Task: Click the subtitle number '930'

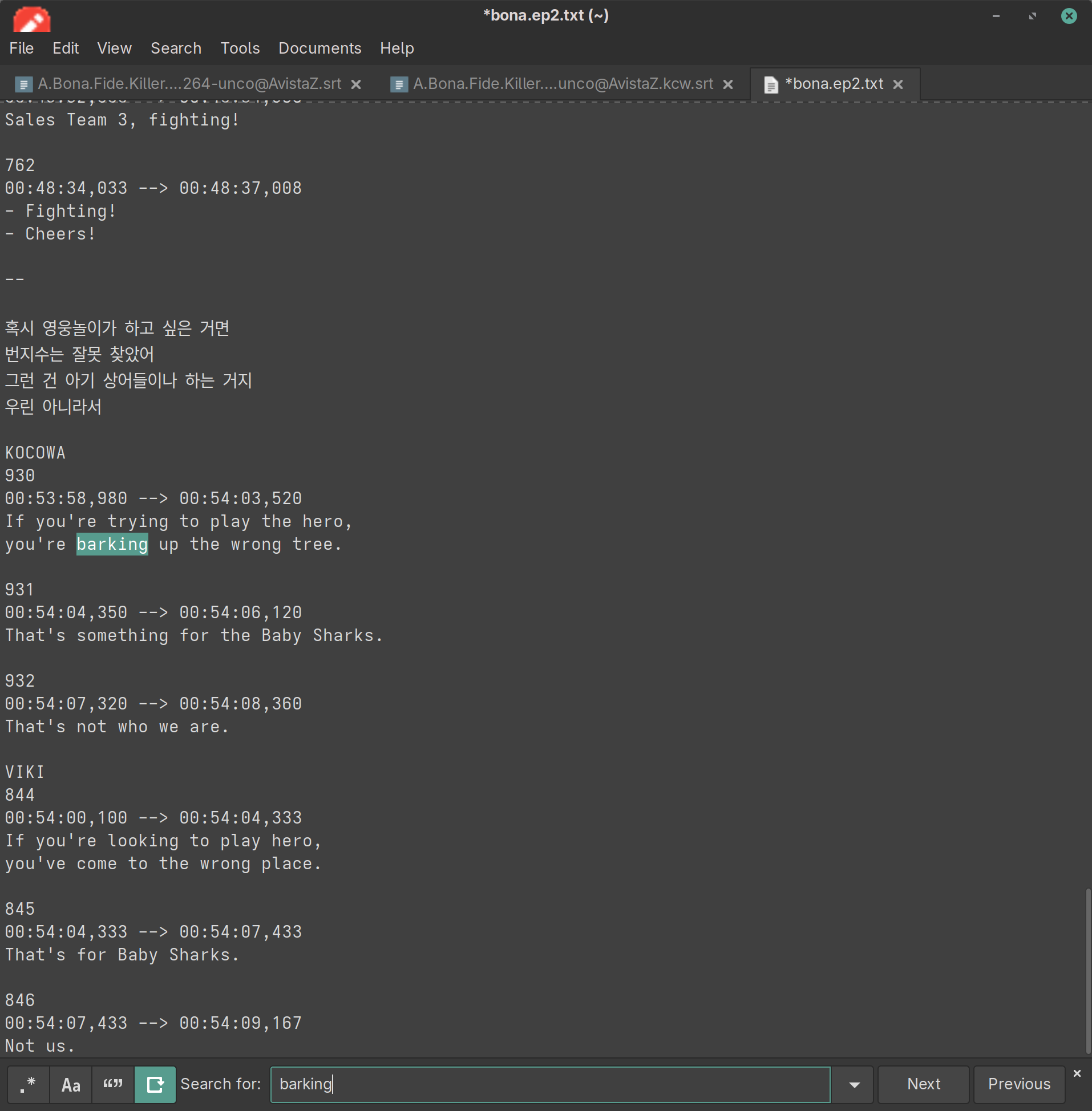Action: [20, 476]
